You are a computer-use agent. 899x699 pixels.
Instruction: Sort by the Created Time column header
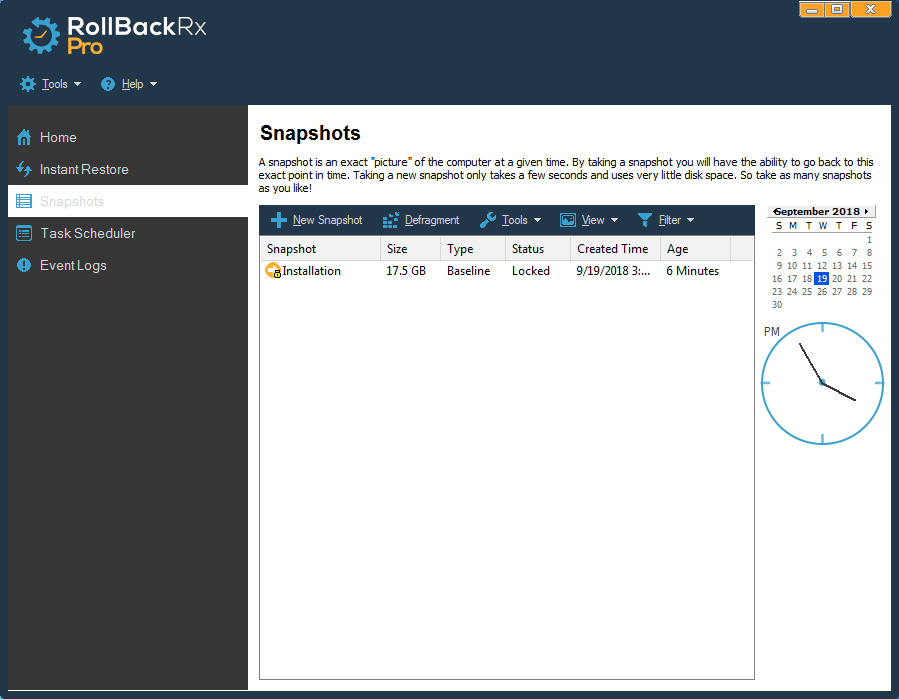click(615, 249)
